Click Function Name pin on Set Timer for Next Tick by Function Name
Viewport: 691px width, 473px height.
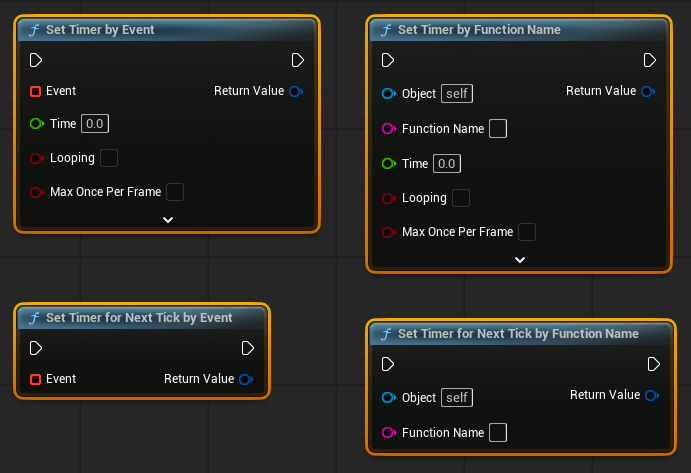[x=389, y=433]
